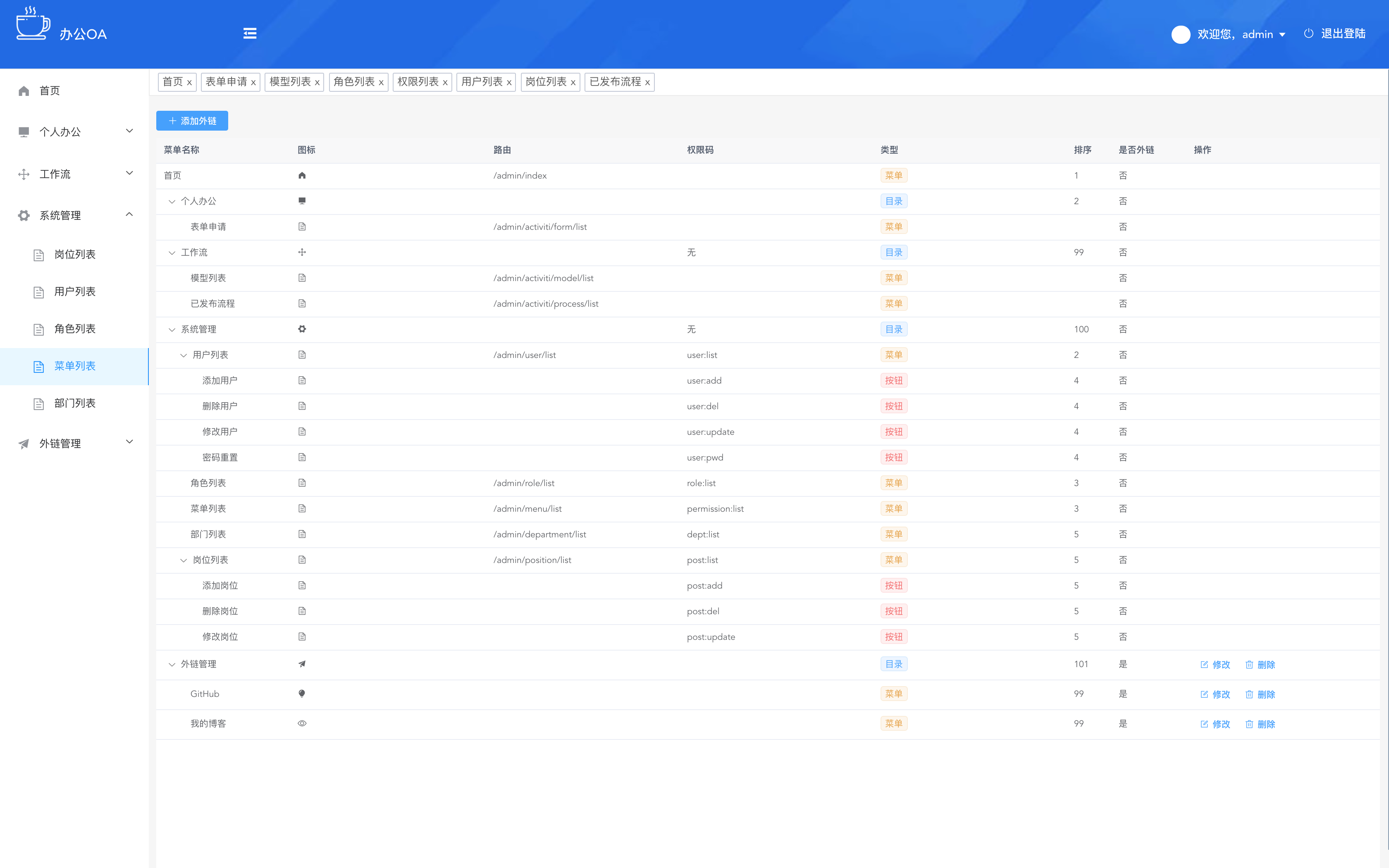Open 部门列表 in sidebar
The image size is (1389, 868).
point(74,403)
